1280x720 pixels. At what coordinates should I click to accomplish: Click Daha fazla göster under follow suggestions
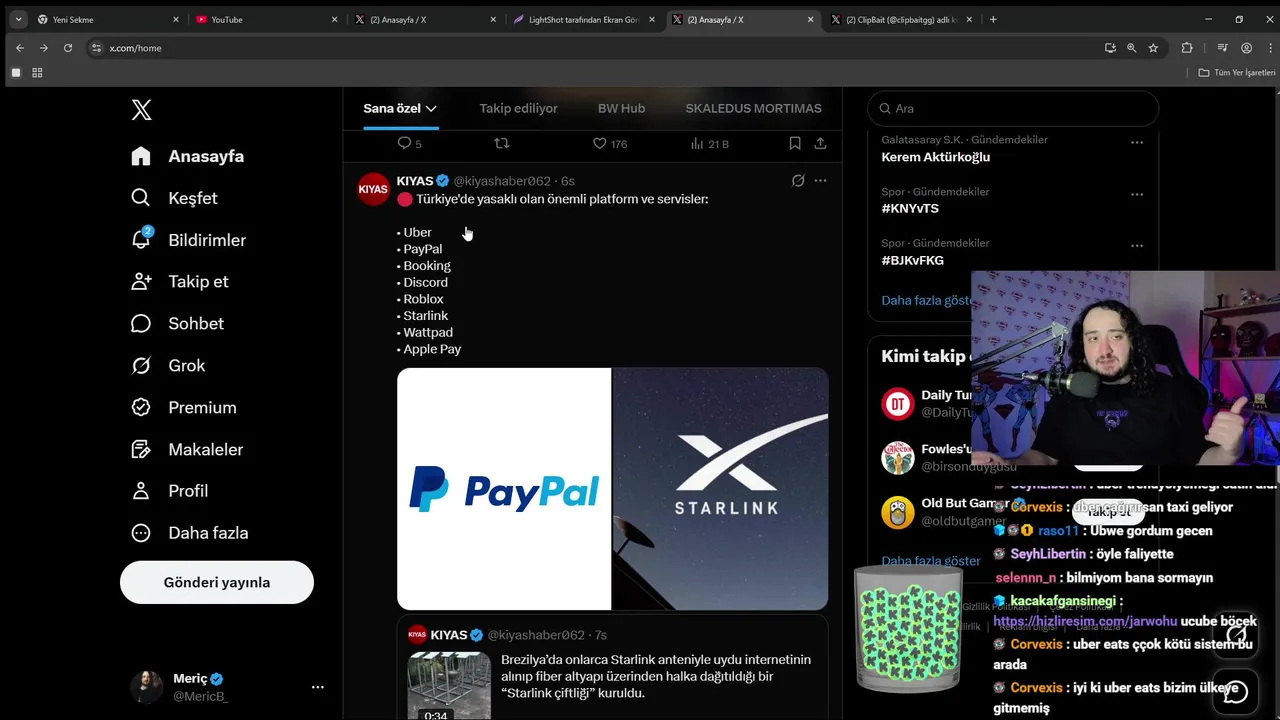(931, 561)
